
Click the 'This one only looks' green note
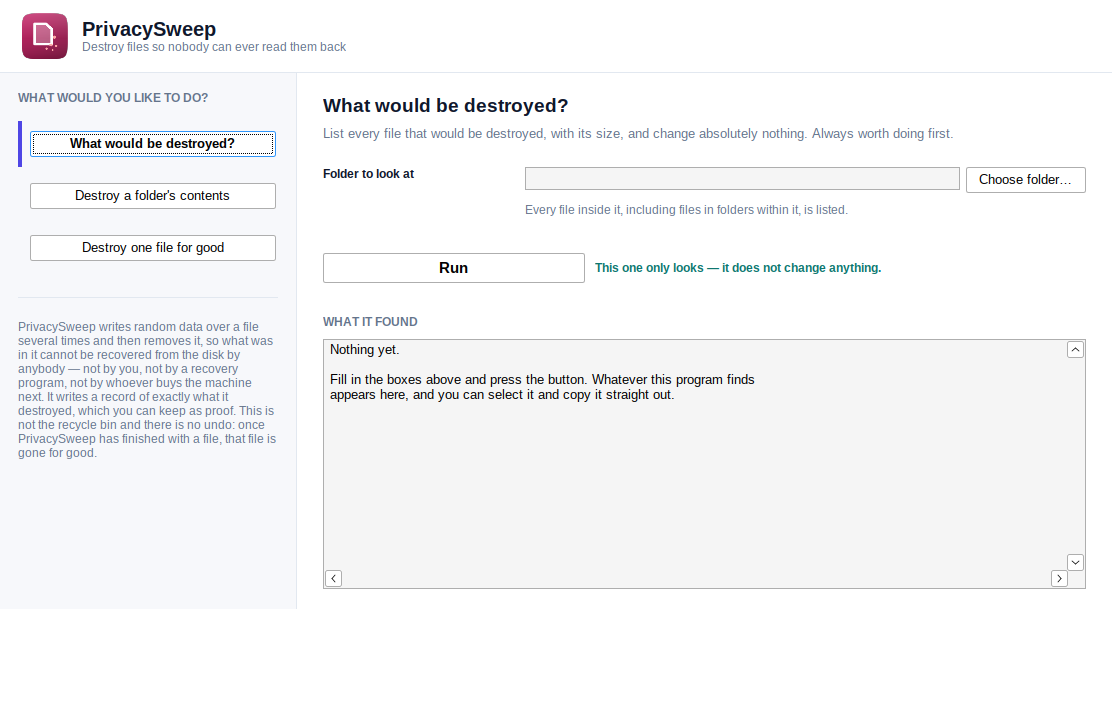(738, 268)
